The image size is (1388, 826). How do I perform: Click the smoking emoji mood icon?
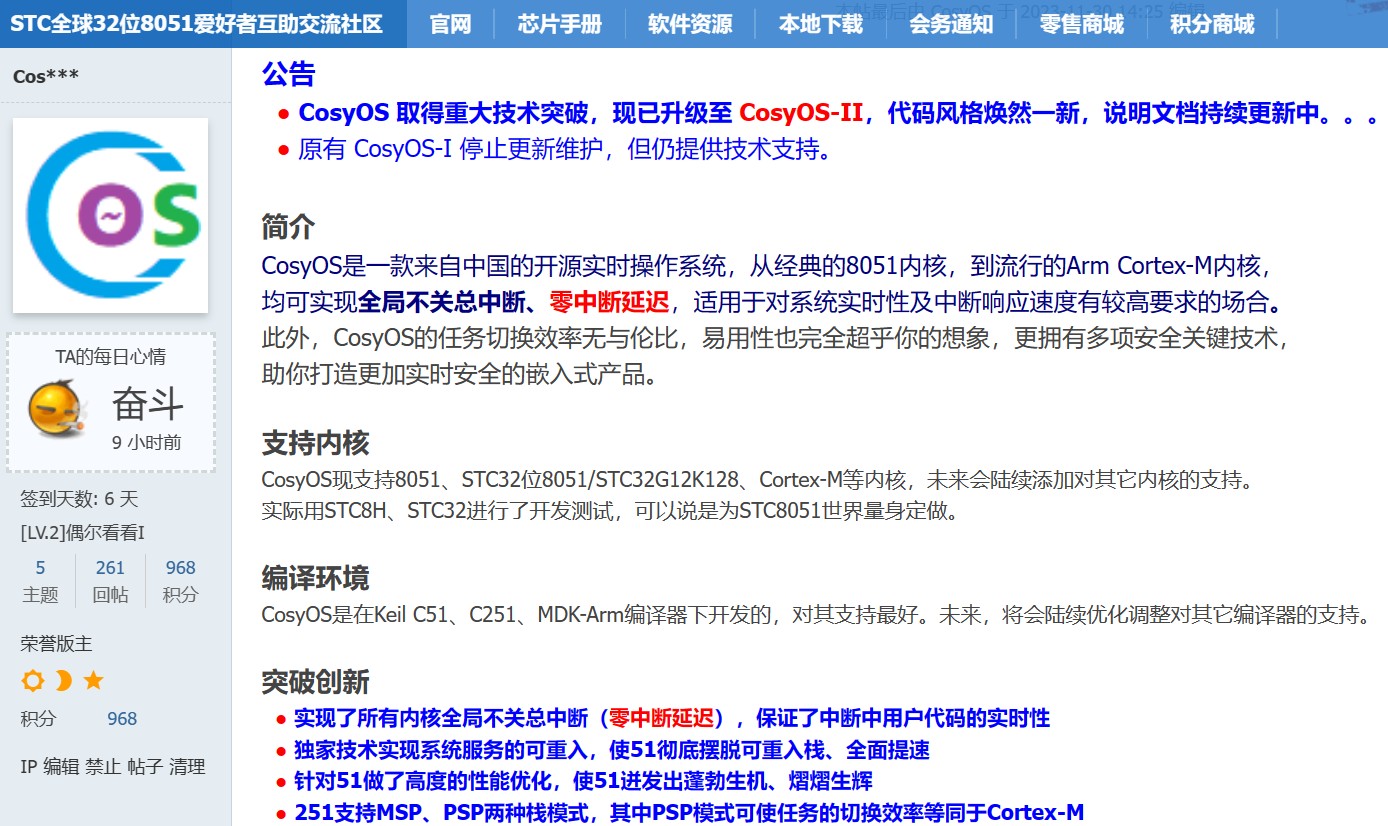pyautogui.click(x=56, y=408)
